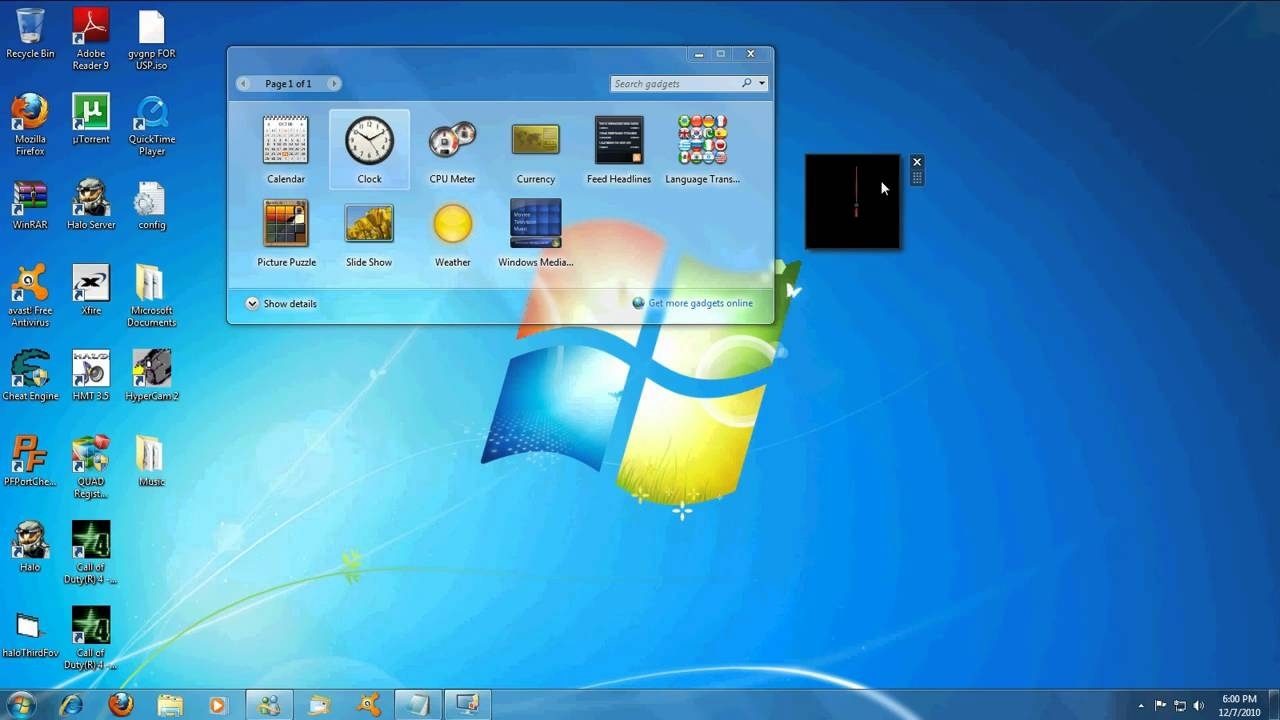Viewport: 1280px width, 720px height.
Task: Open network status tray icon
Action: click(x=1180, y=705)
